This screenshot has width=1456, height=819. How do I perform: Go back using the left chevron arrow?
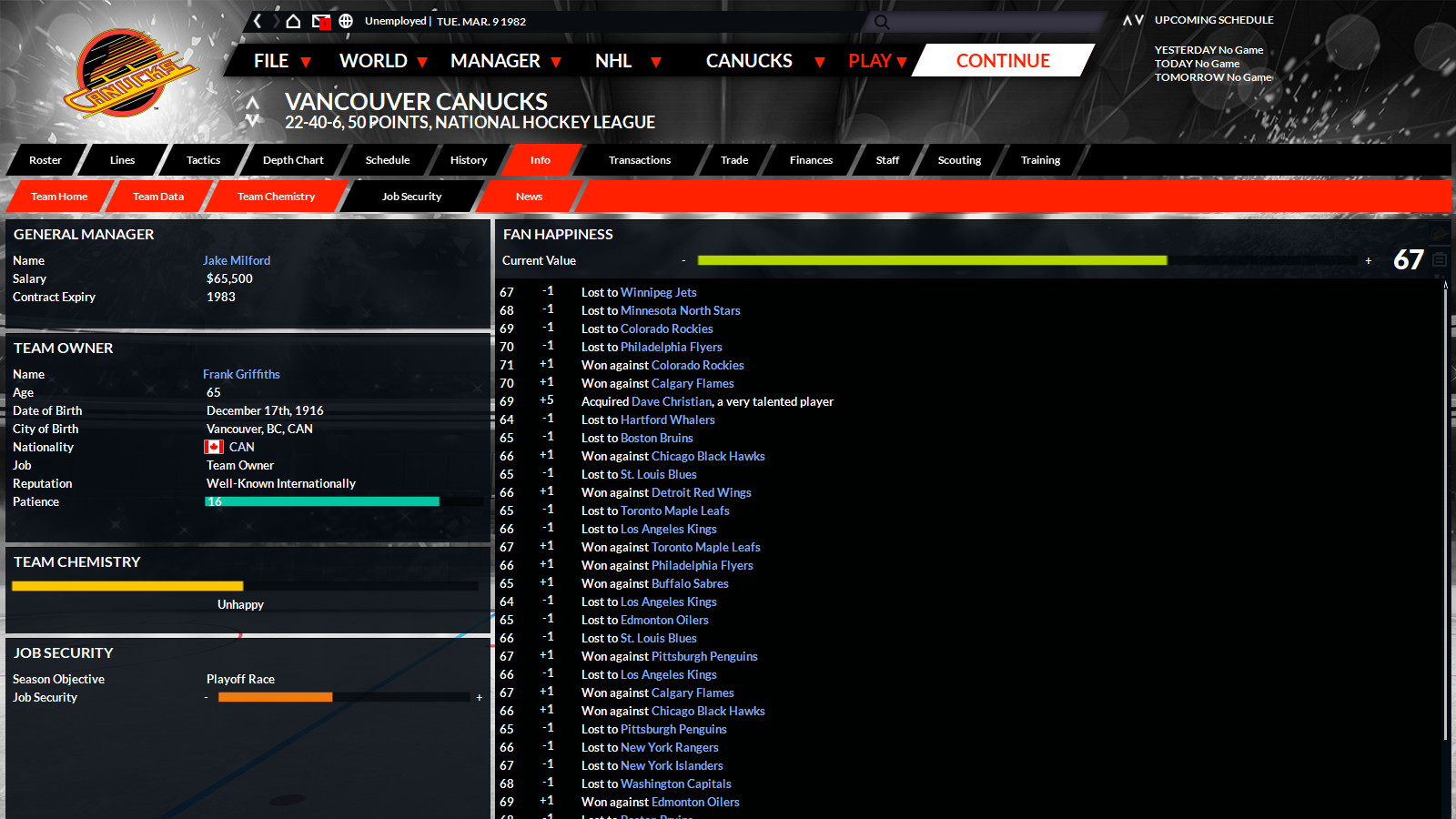[258, 20]
